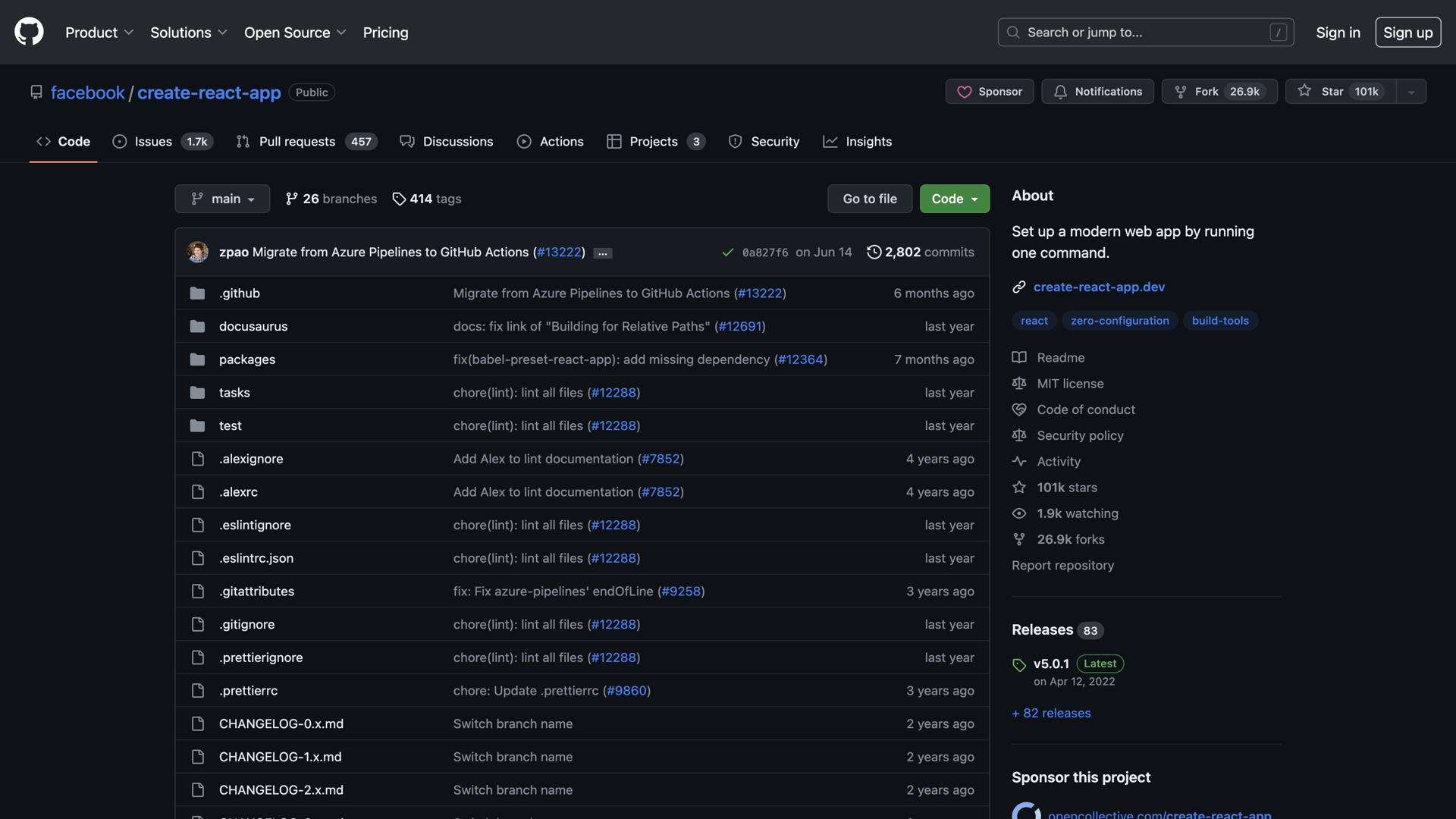Expand the Star lists dropdown arrow
Screen dimensions: 1456x819
[x=1411, y=92]
